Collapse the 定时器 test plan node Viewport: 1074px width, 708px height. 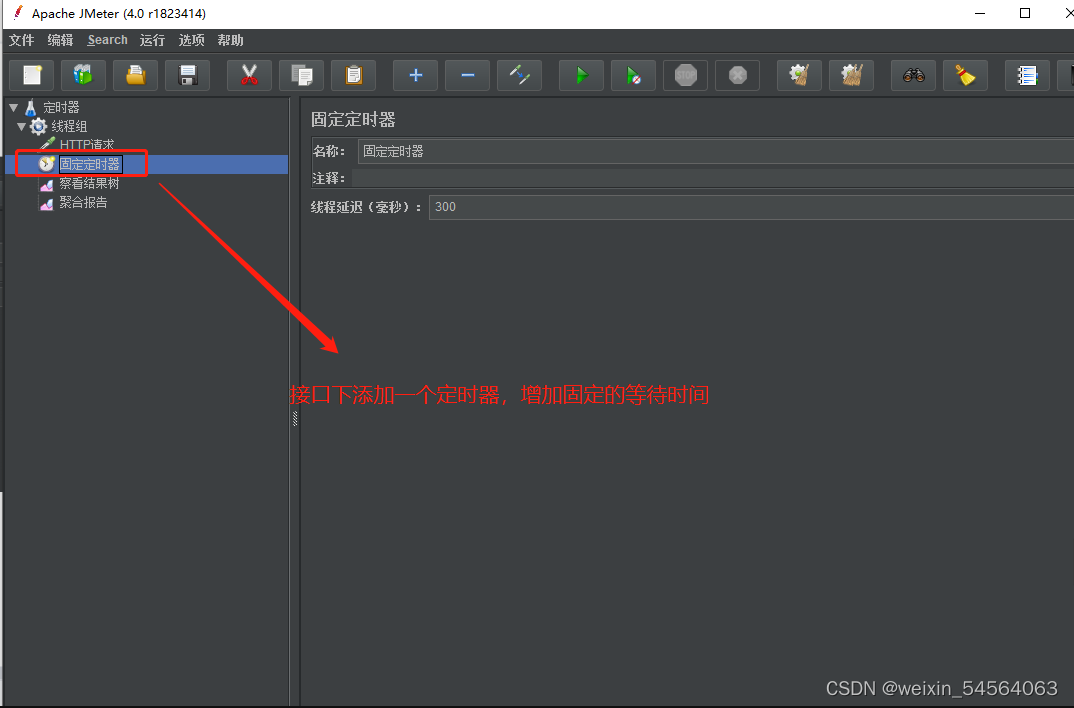point(14,108)
